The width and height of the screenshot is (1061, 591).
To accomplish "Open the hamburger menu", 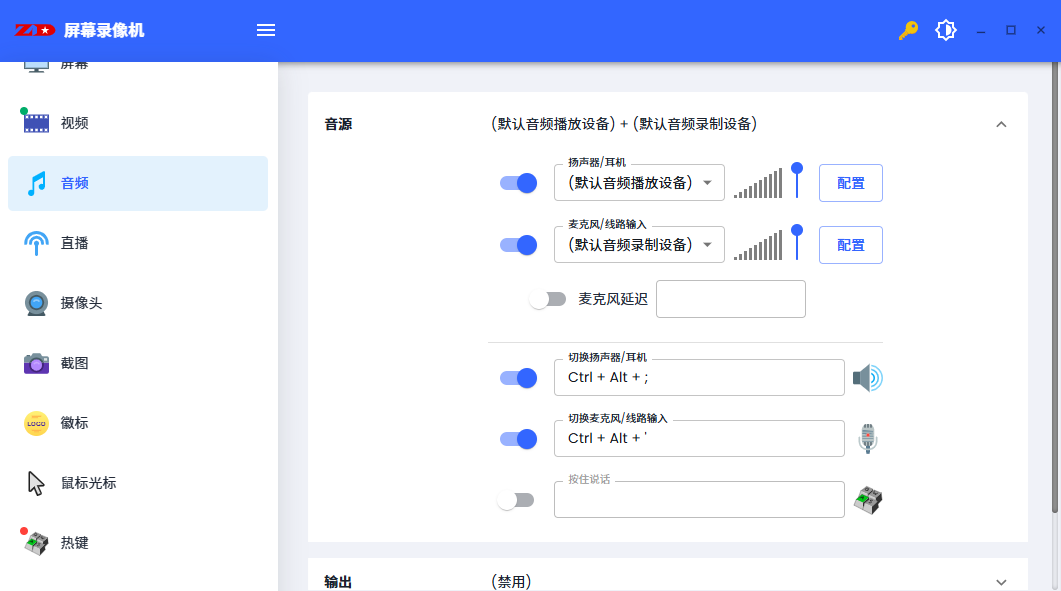I will (x=266, y=30).
